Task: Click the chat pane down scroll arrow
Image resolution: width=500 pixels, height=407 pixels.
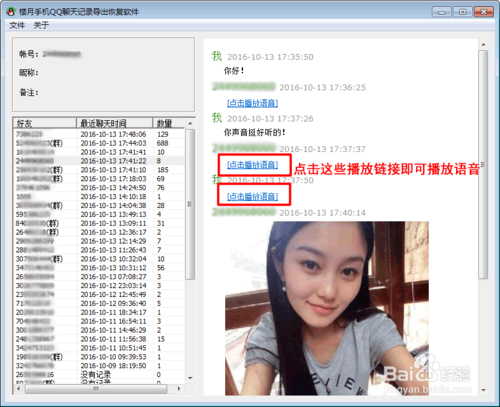Action: click(x=483, y=390)
